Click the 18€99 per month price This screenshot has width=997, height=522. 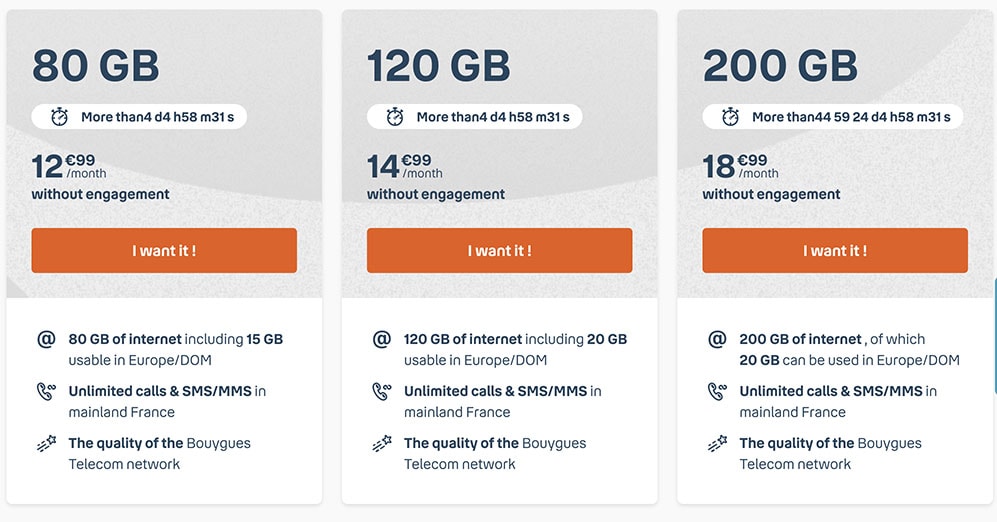[741, 167]
